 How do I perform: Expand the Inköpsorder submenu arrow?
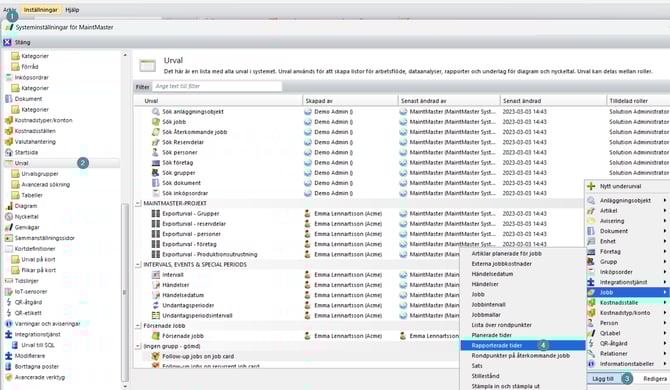[665, 272]
